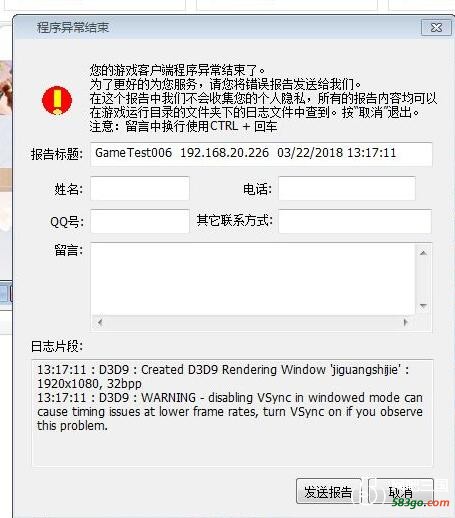Viewport: 455px width, 518px height.
Task: Select the 其它联系方式 input field
Action: coord(355,221)
